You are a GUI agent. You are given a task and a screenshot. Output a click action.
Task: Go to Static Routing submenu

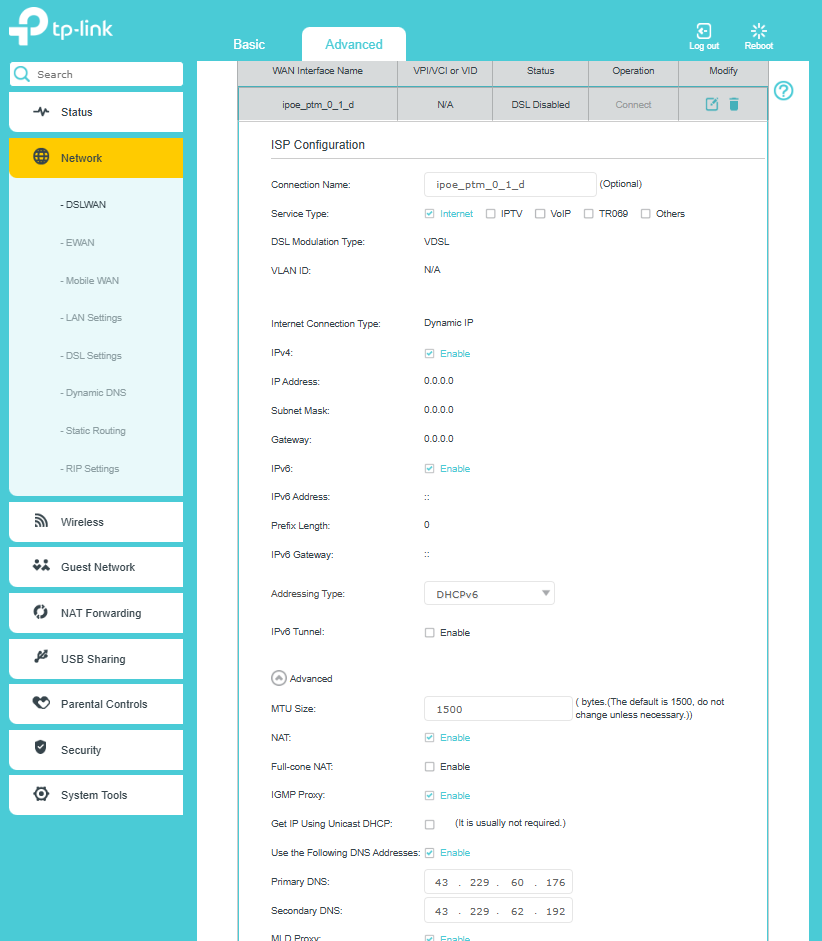pos(93,430)
